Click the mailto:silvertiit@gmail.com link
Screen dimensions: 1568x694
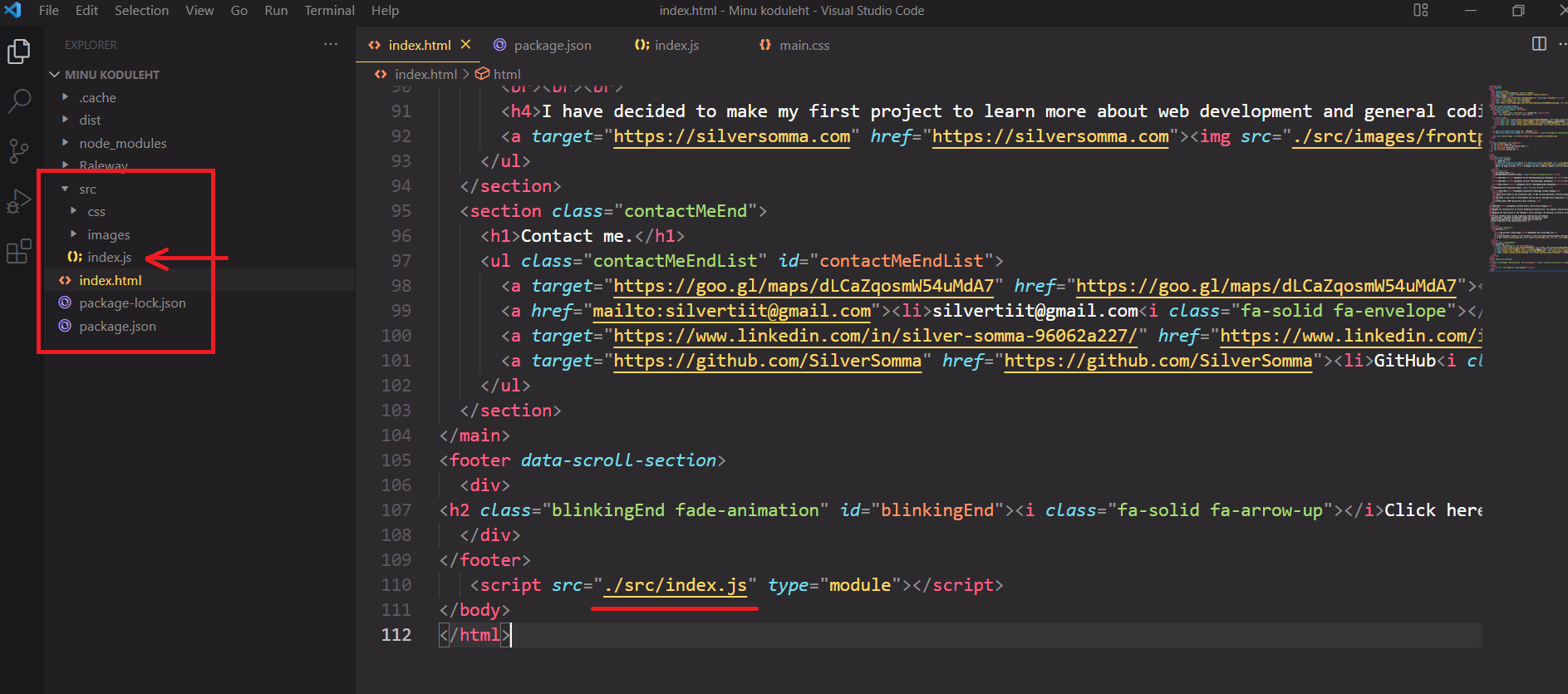coord(731,311)
